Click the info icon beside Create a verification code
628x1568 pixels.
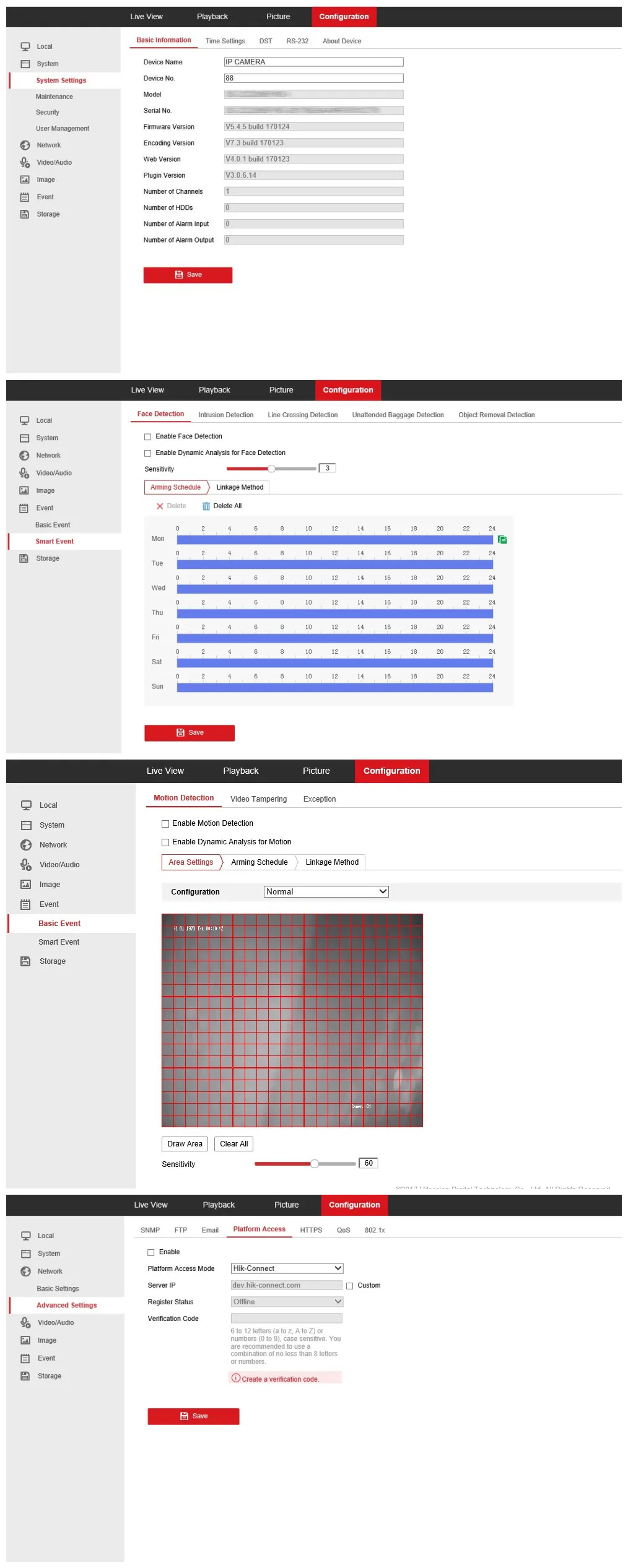pos(235,1378)
